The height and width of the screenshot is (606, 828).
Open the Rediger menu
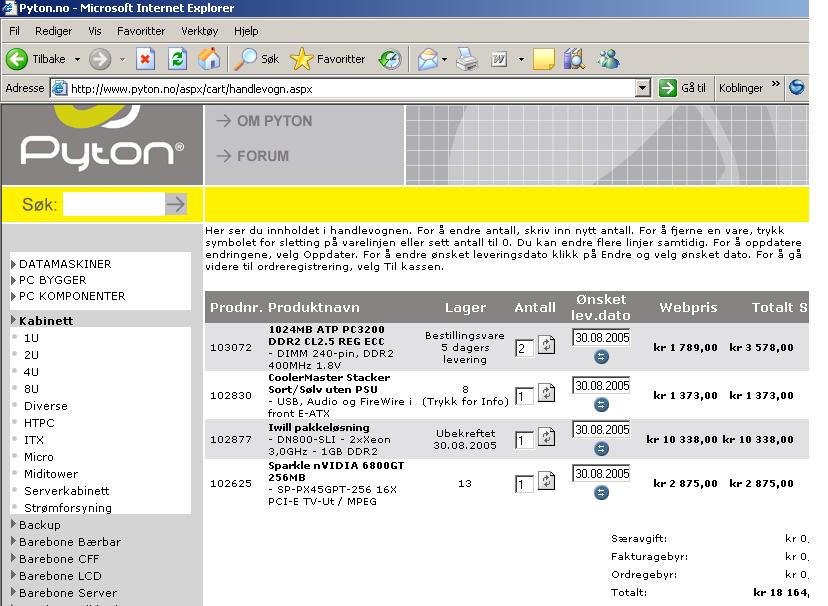pyautogui.click(x=53, y=31)
